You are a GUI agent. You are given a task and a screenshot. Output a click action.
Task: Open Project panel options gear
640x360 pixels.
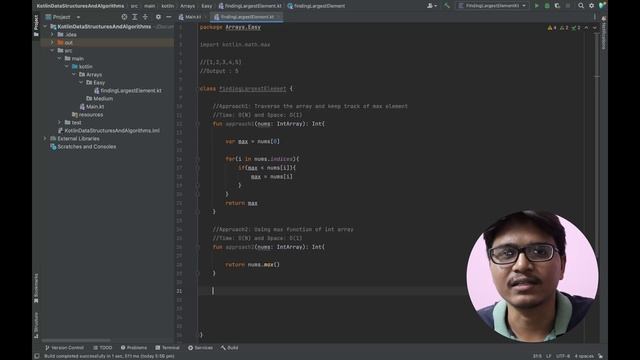[x=158, y=17]
